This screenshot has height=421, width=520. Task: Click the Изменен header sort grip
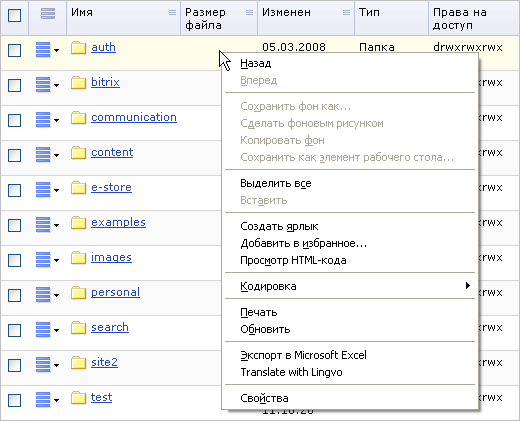pyautogui.click(x=347, y=13)
